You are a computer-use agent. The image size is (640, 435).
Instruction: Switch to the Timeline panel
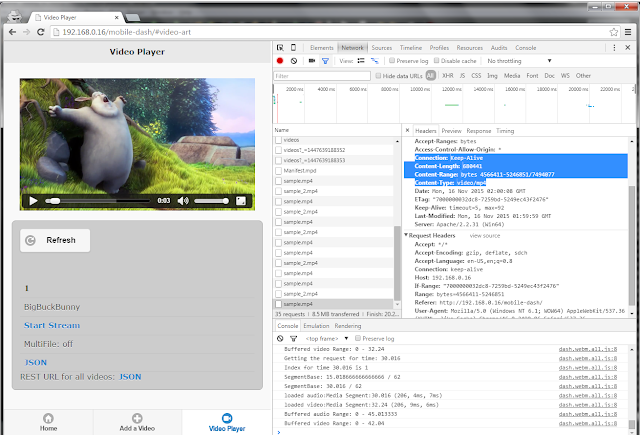411,48
